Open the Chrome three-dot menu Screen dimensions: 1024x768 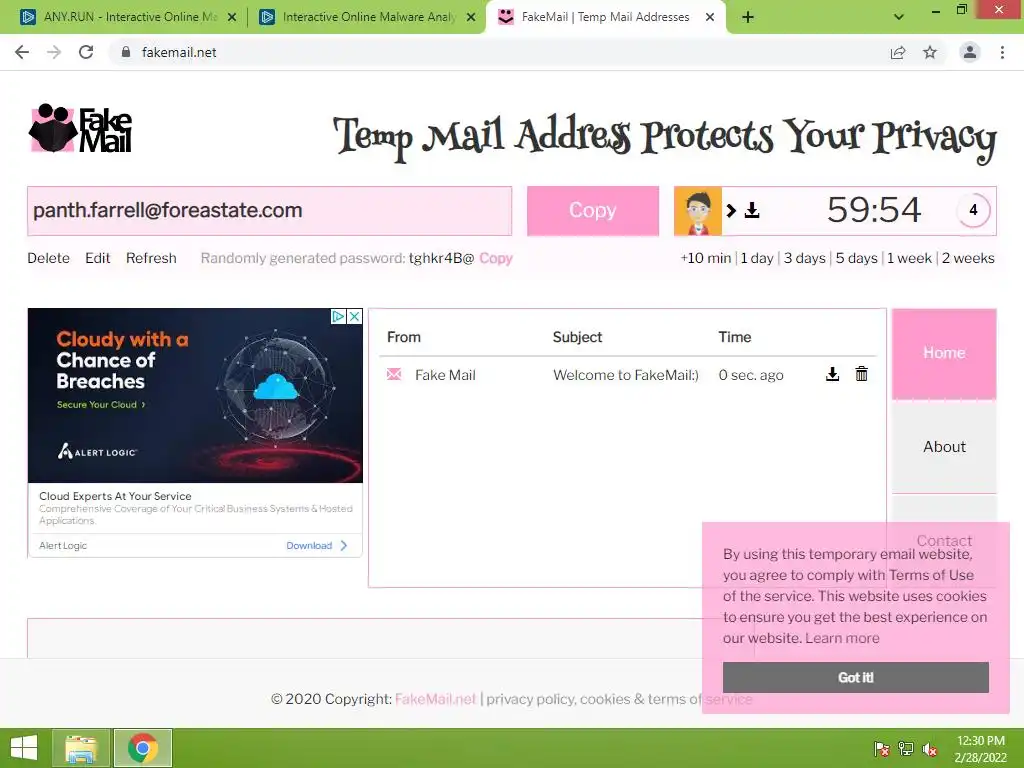pyautogui.click(x=1002, y=52)
